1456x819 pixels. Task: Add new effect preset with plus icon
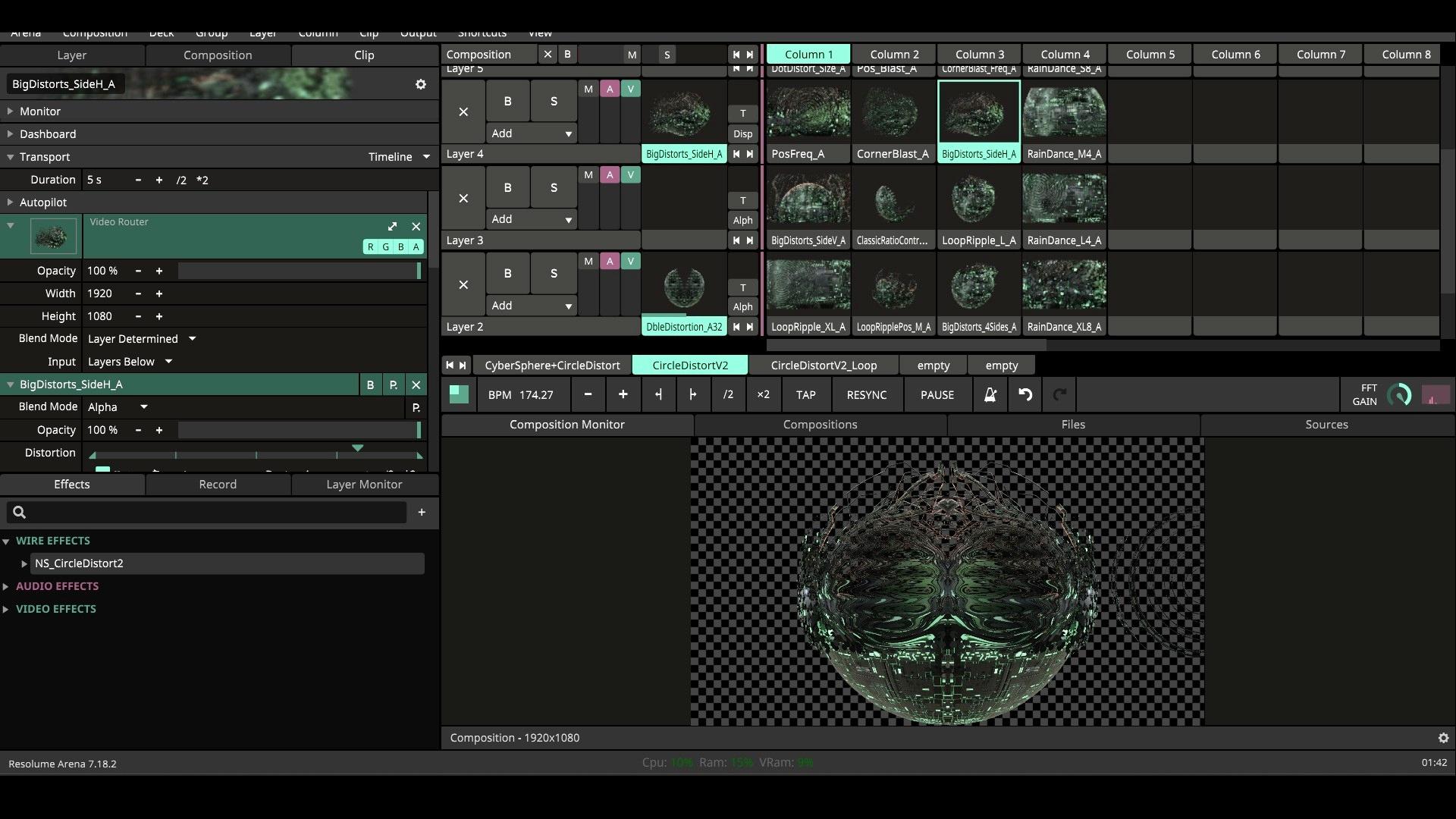pyautogui.click(x=422, y=513)
